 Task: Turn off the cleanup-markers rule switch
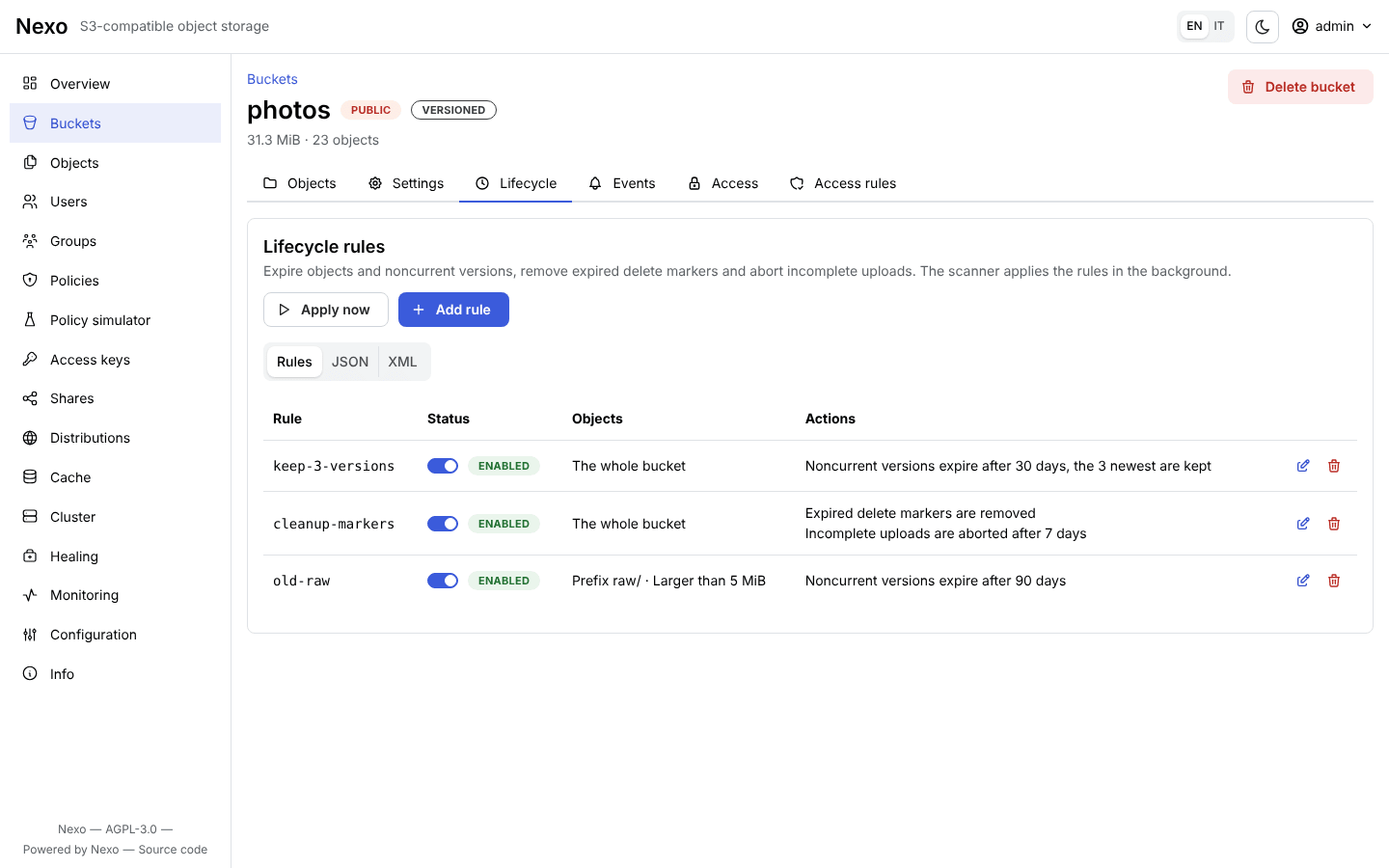click(443, 524)
